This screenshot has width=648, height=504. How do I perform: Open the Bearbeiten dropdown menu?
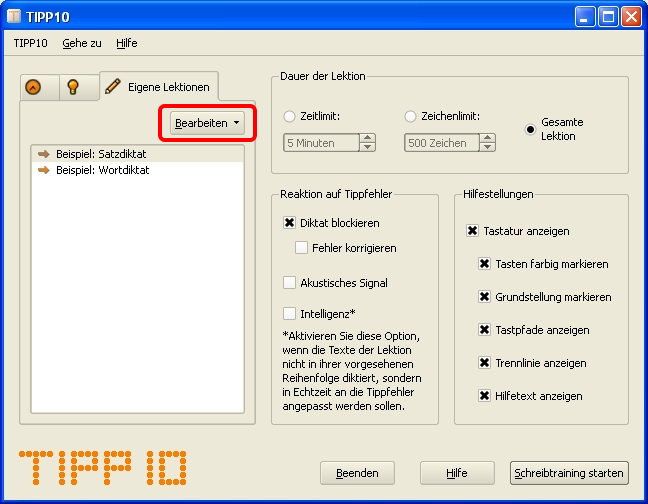pos(207,123)
